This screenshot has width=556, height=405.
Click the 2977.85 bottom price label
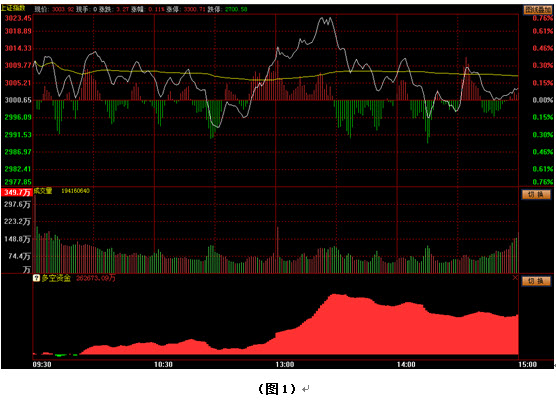18,182
